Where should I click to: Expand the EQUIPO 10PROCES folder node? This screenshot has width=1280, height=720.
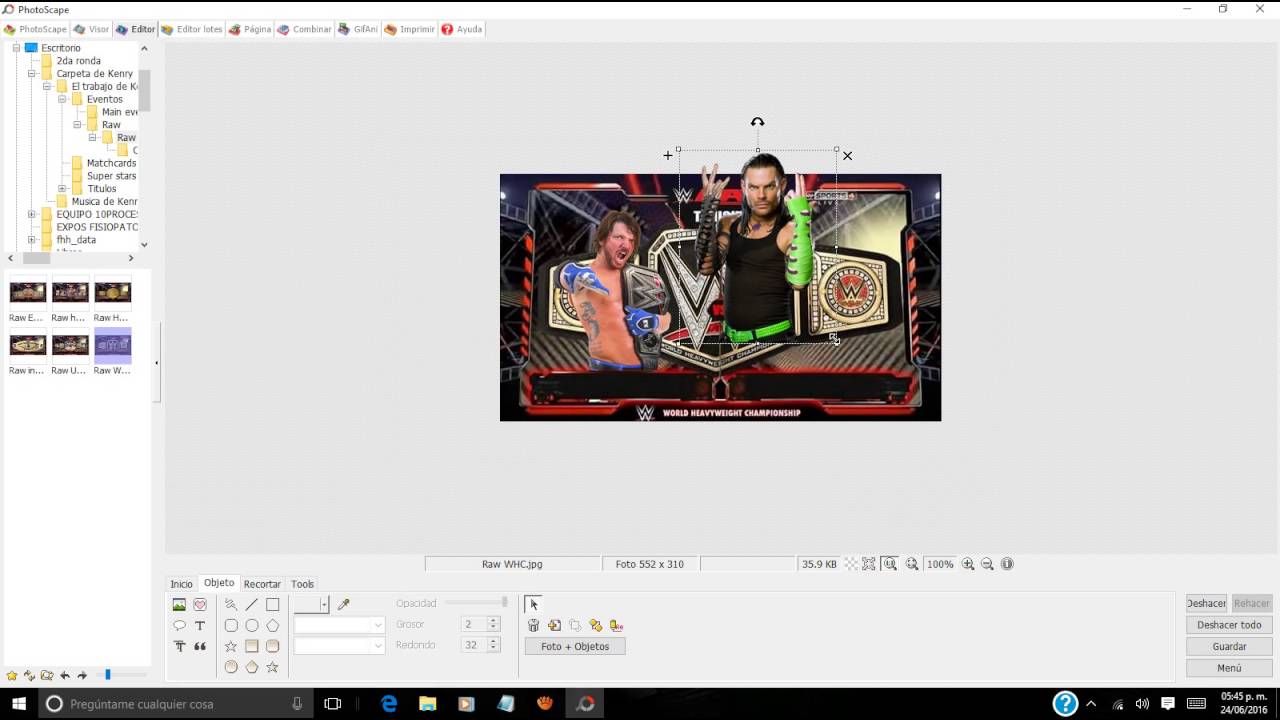pos(32,214)
